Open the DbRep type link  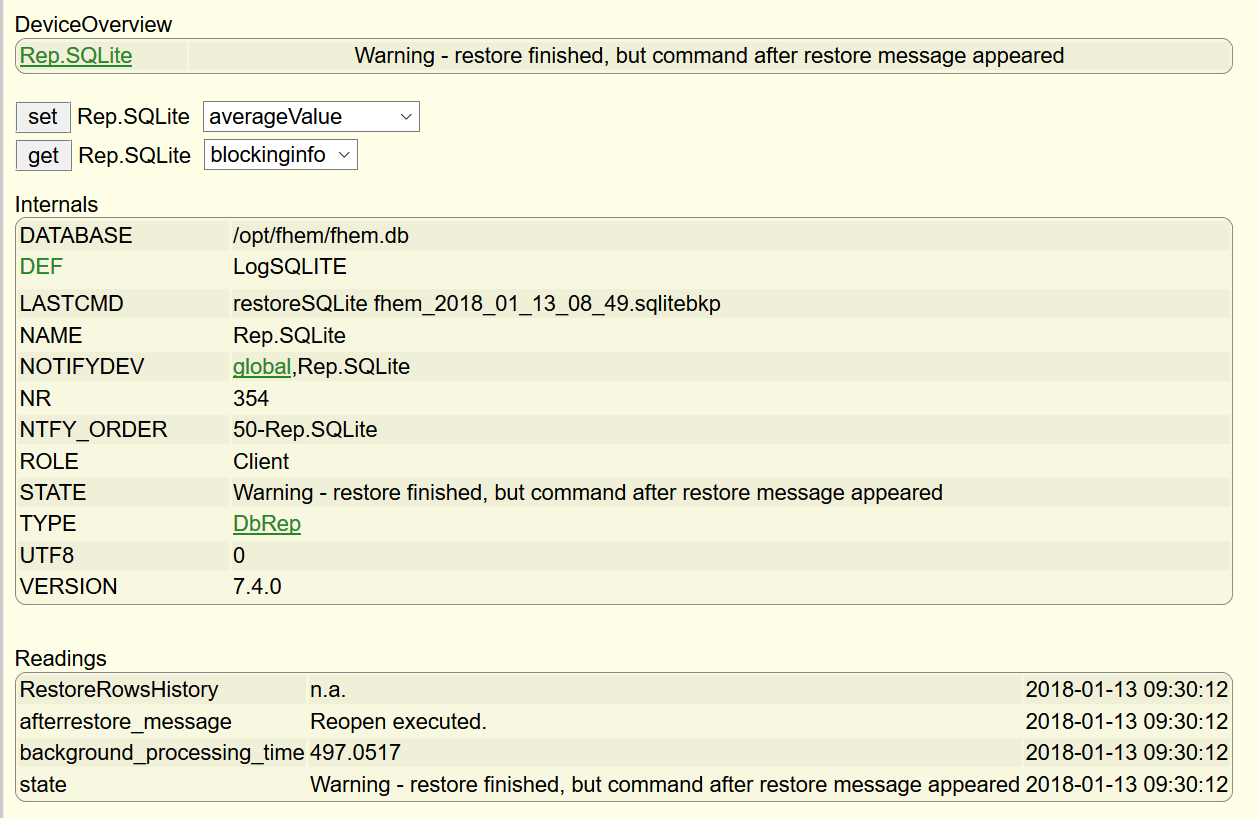tap(267, 524)
